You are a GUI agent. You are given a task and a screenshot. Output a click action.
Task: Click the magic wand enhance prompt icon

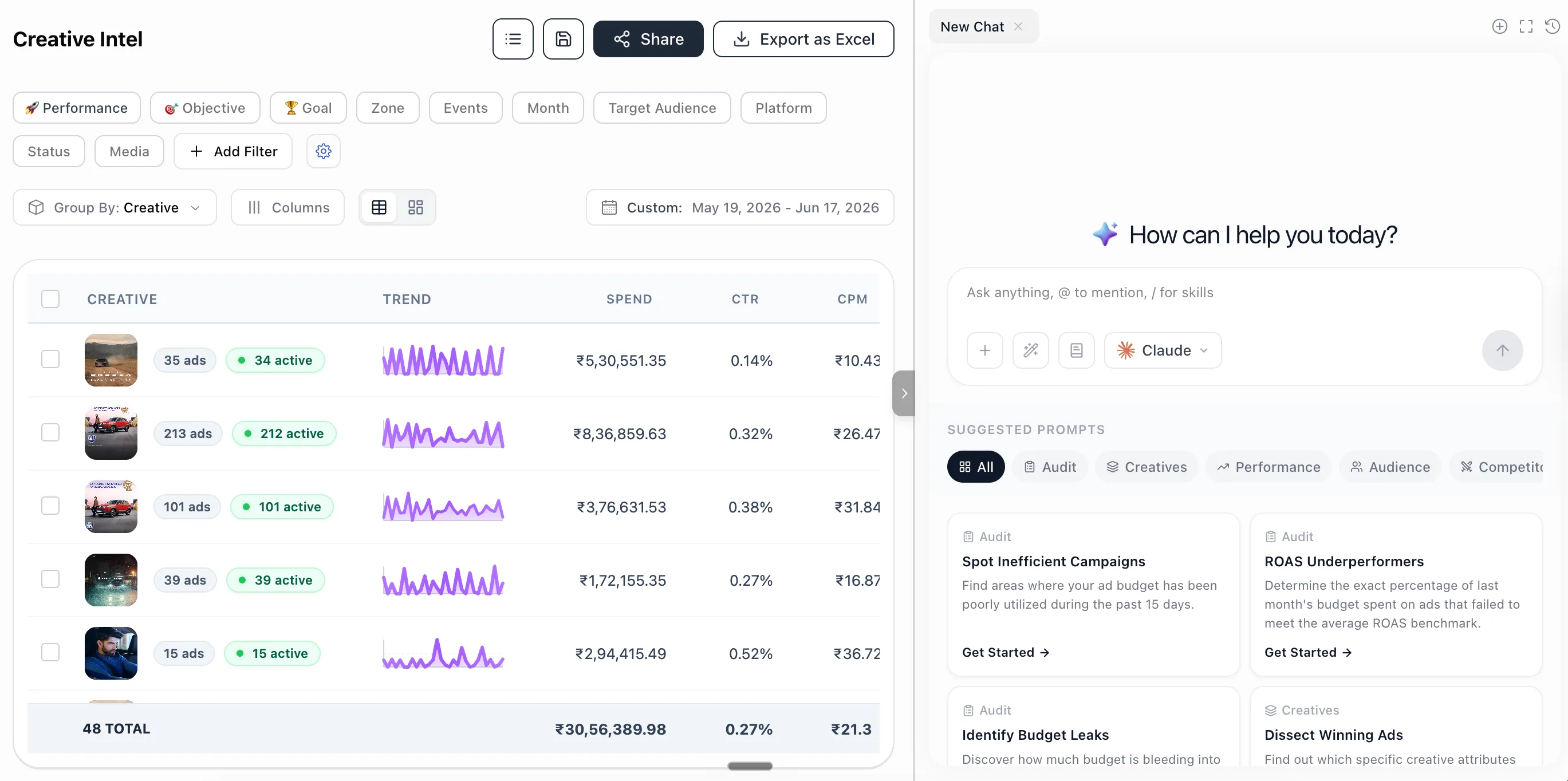pyautogui.click(x=1030, y=350)
